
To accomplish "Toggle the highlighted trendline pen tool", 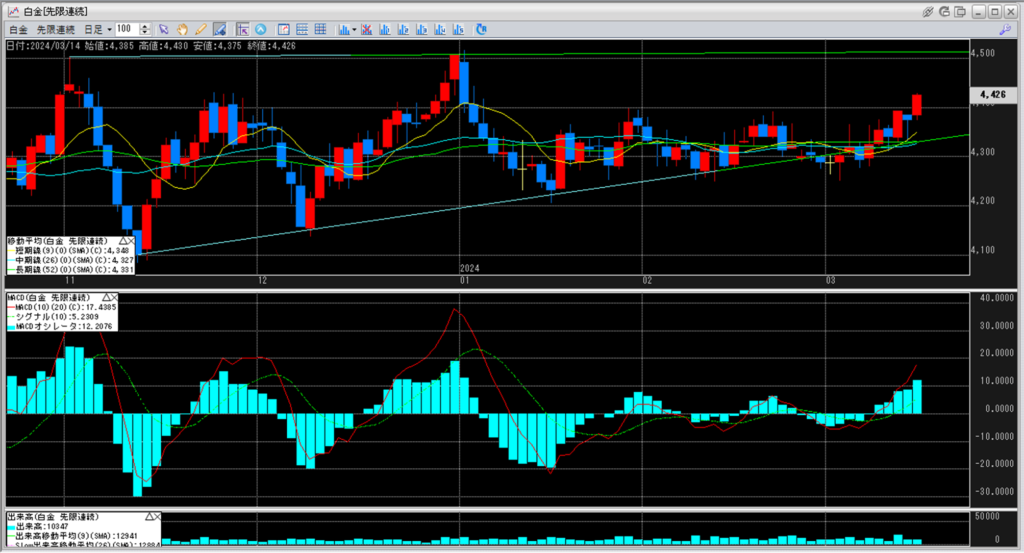I will click(x=219, y=29).
